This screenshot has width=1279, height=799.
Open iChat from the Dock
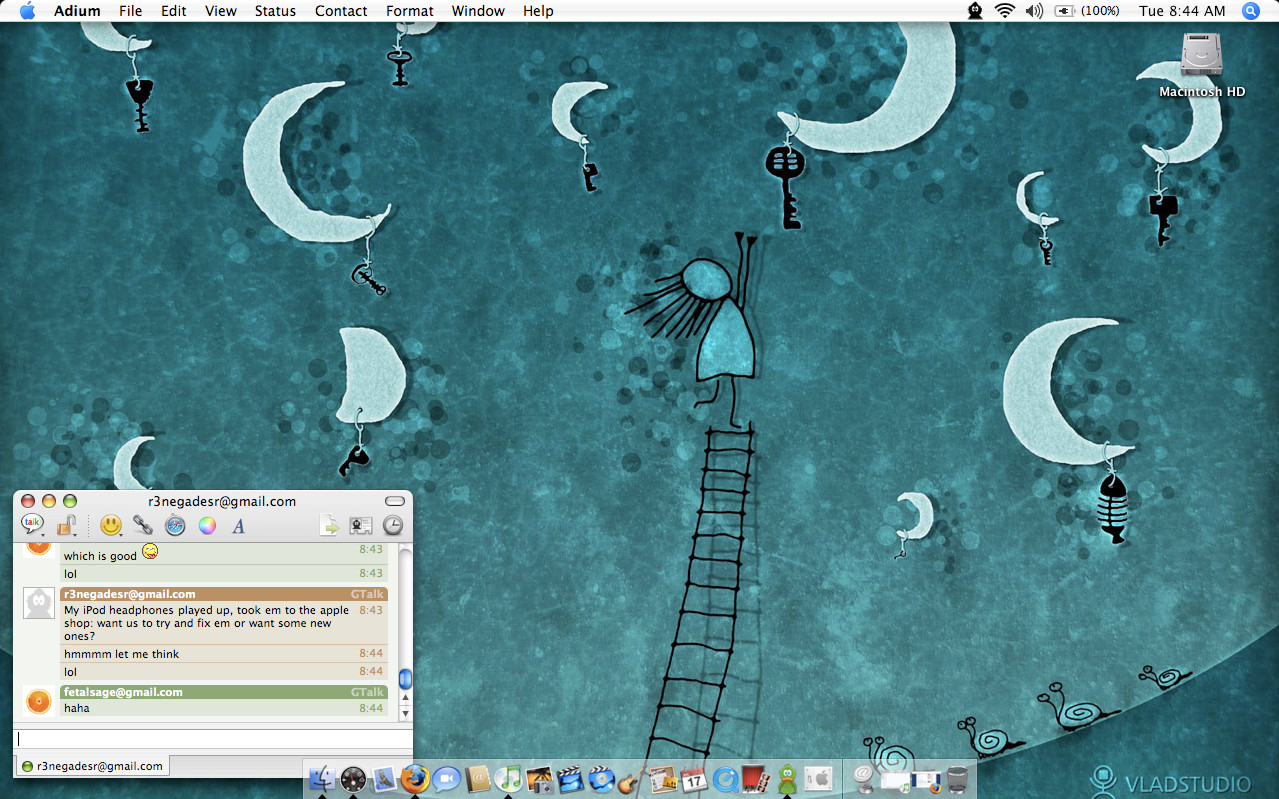coord(446,779)
